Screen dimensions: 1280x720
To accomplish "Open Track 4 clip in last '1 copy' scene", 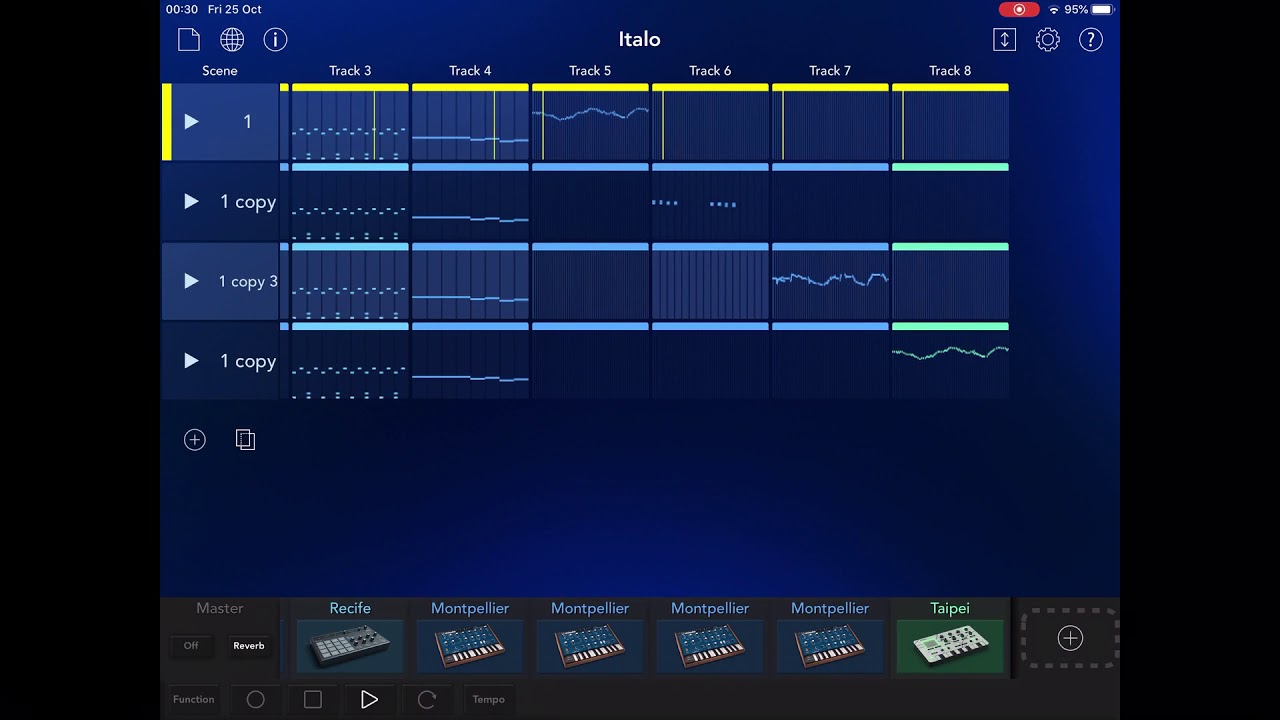I will (470, 361).
